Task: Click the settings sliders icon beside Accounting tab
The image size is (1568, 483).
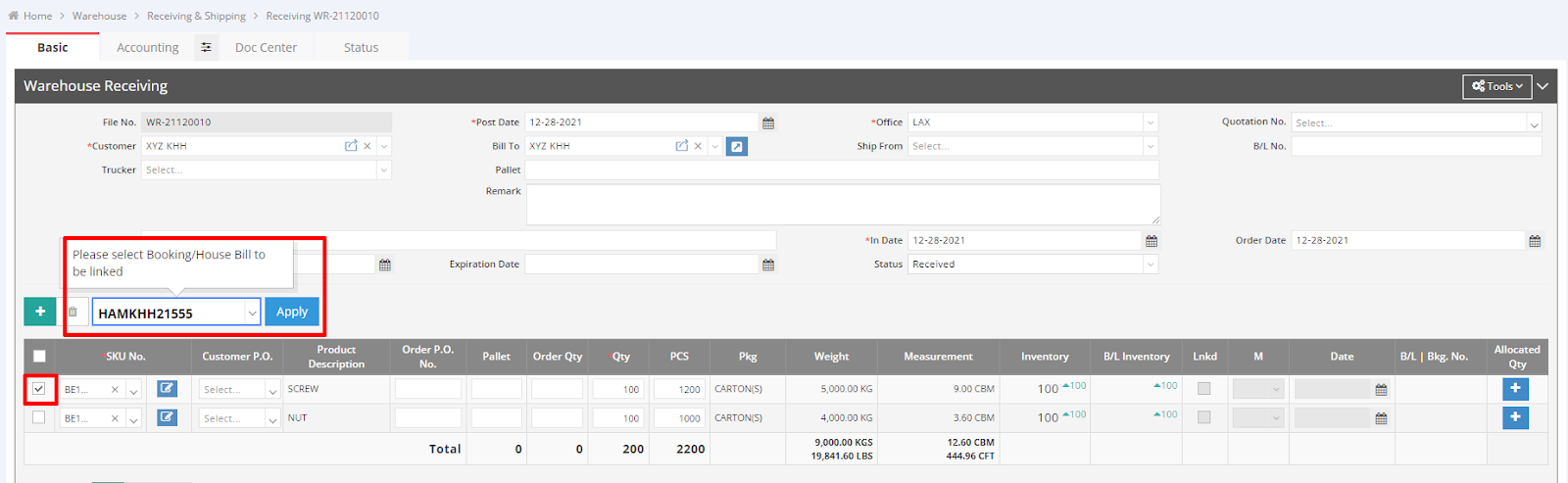Action: click(206, 47)
